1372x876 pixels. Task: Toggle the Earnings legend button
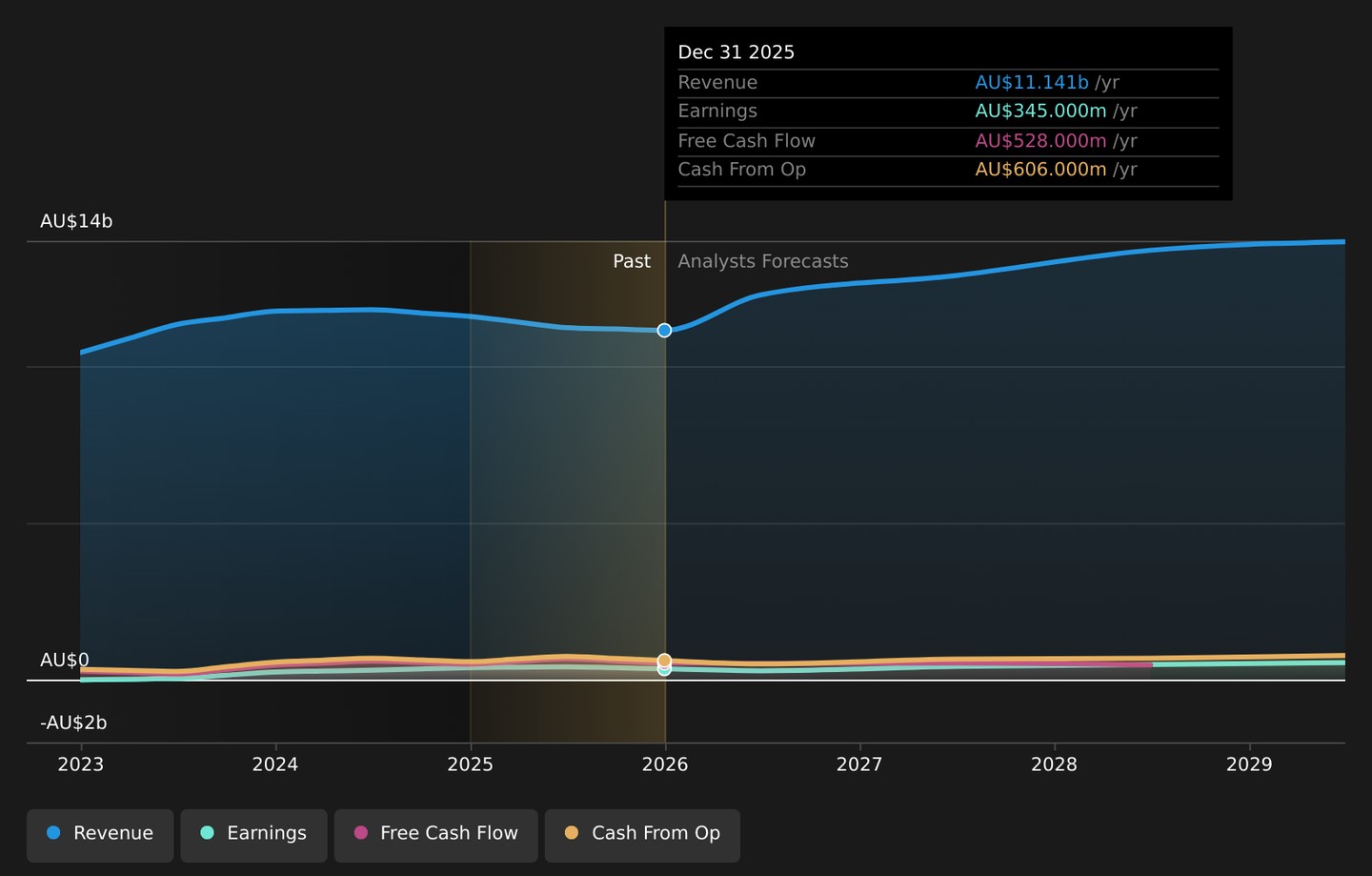click(253, 835)
